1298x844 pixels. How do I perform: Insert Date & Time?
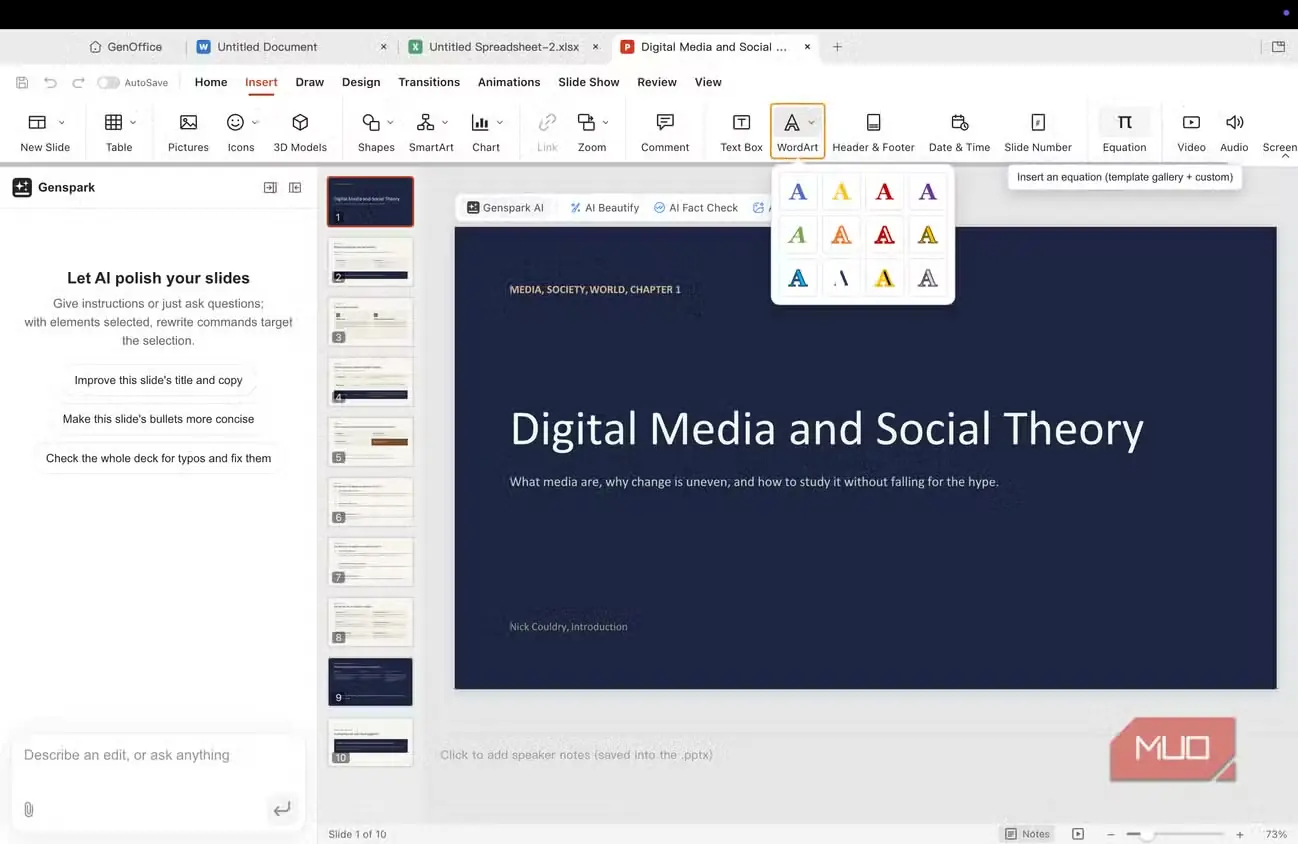[x=959, y=132]
